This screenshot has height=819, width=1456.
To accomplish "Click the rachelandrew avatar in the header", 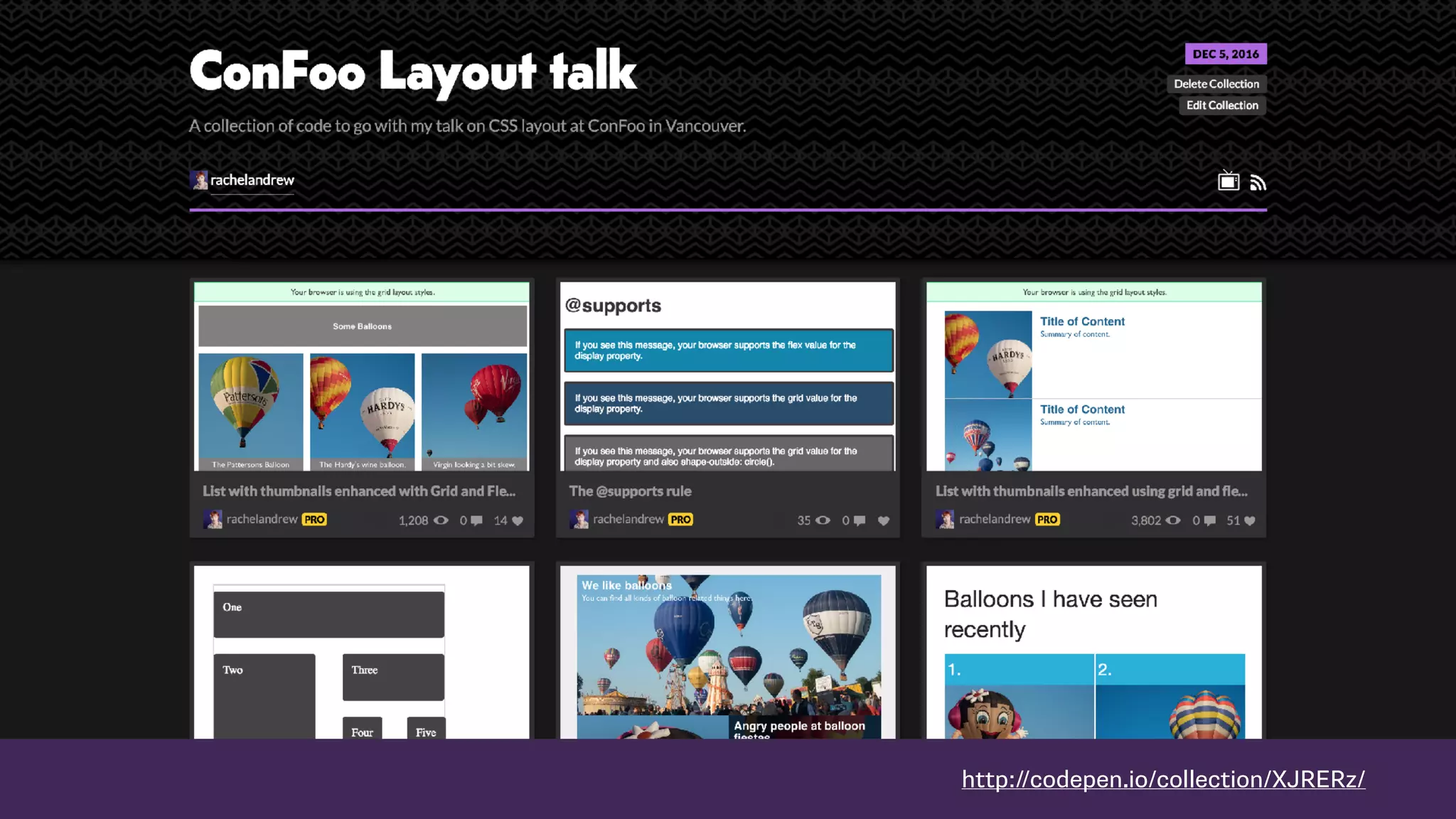I will (x=199, y=180).
